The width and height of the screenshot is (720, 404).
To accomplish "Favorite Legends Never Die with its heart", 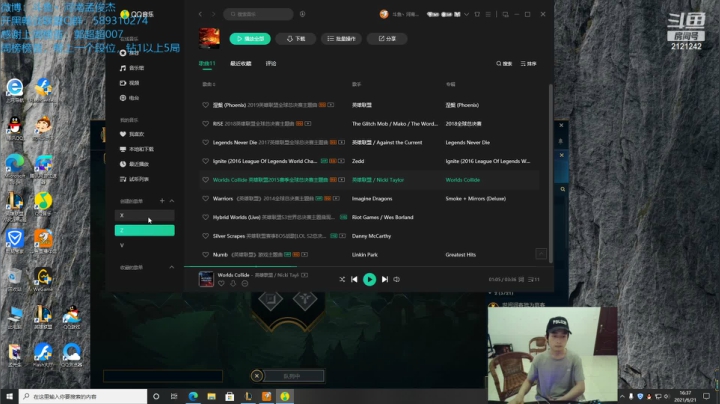I will tap(205, 142).
